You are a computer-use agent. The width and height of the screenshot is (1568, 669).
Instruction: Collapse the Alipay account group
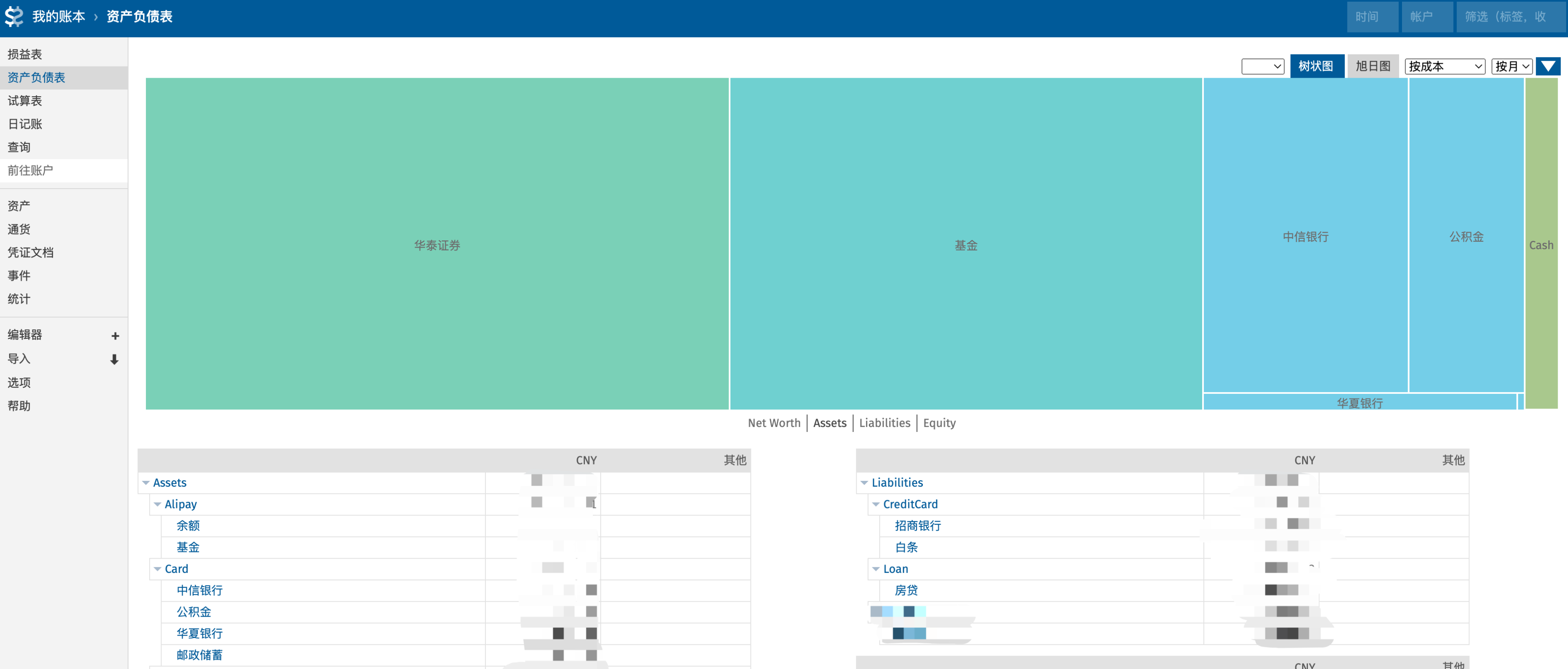click(158, 504)
